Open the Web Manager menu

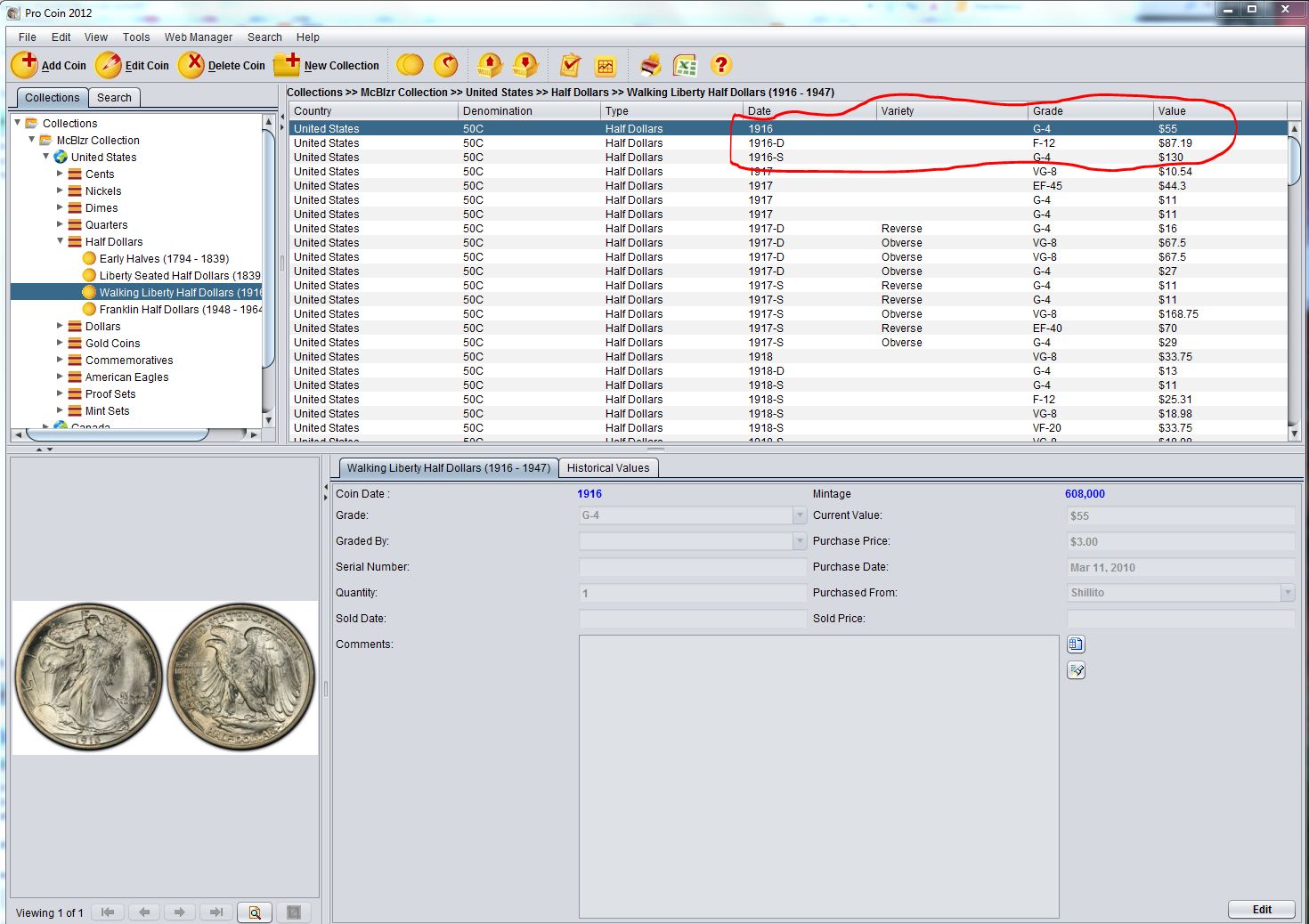click(199, 37)
